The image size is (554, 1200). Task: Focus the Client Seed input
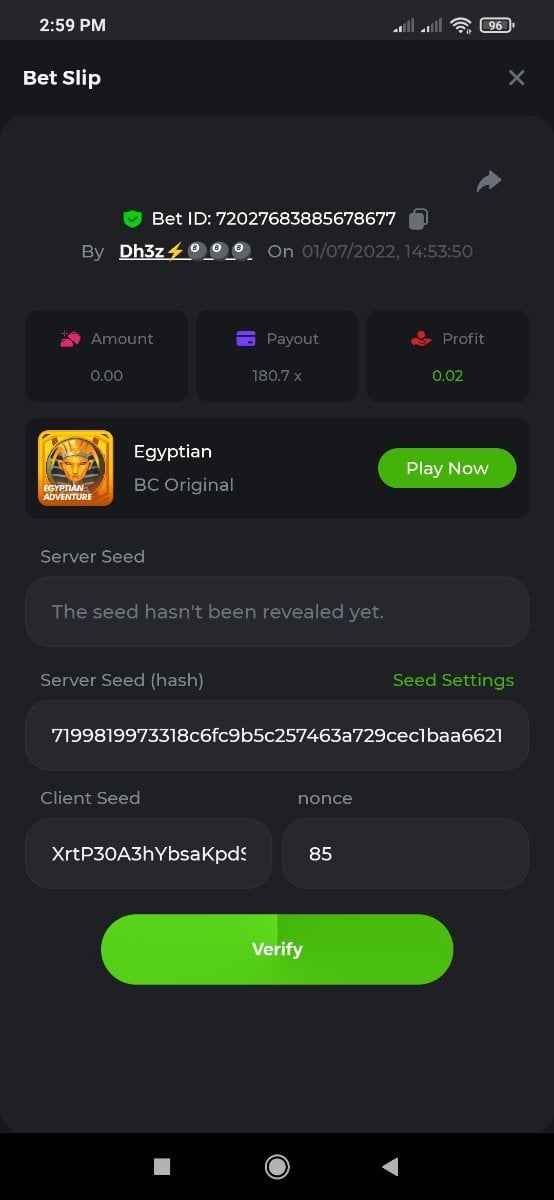pyautogui.click(x=148, y=854)
